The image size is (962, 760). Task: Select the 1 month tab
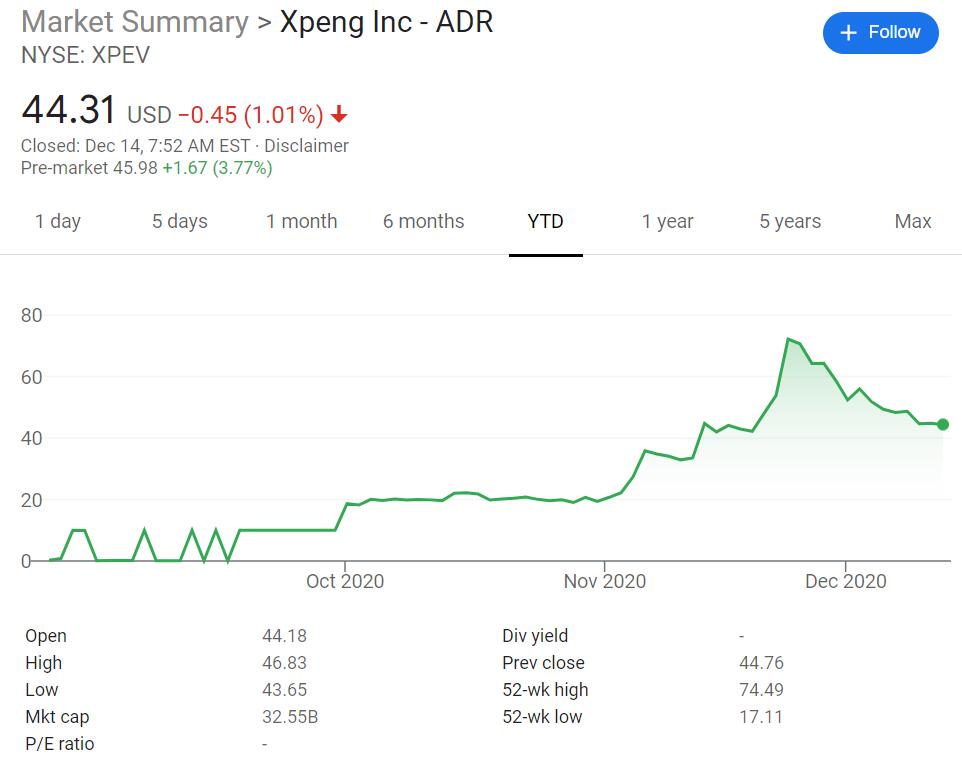point(301,221)
